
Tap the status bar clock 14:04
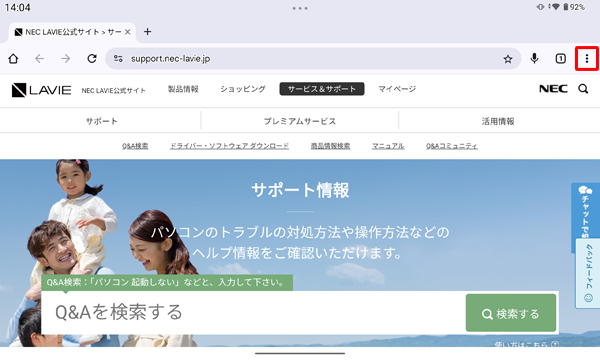17,7
